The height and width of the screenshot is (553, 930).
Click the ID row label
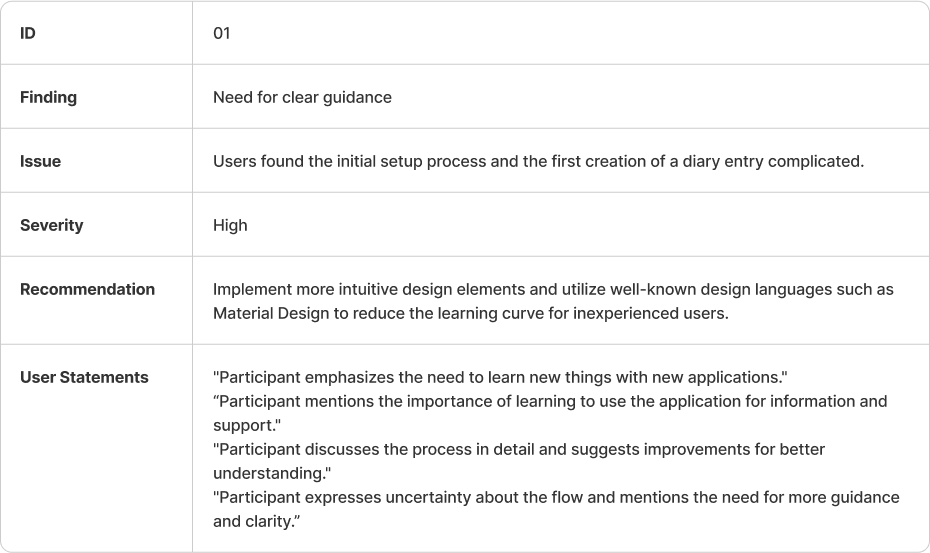click(x=28, y=33)
